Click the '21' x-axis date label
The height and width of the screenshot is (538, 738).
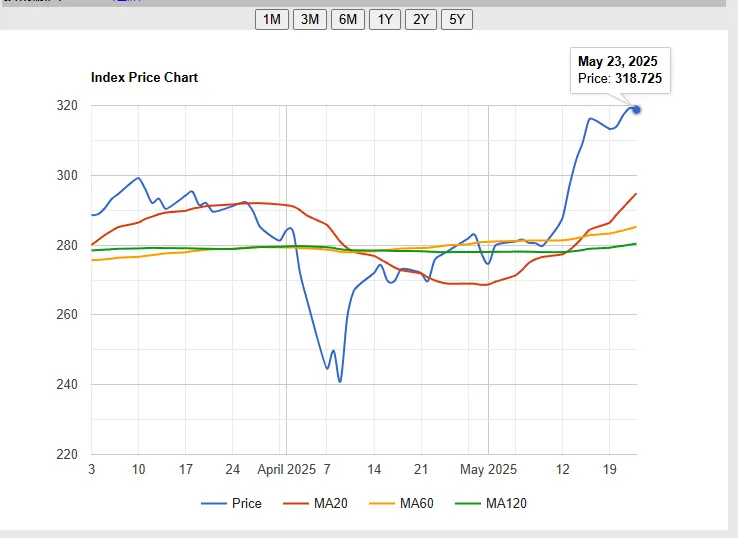pyautogui.click(x=421, y=469)
